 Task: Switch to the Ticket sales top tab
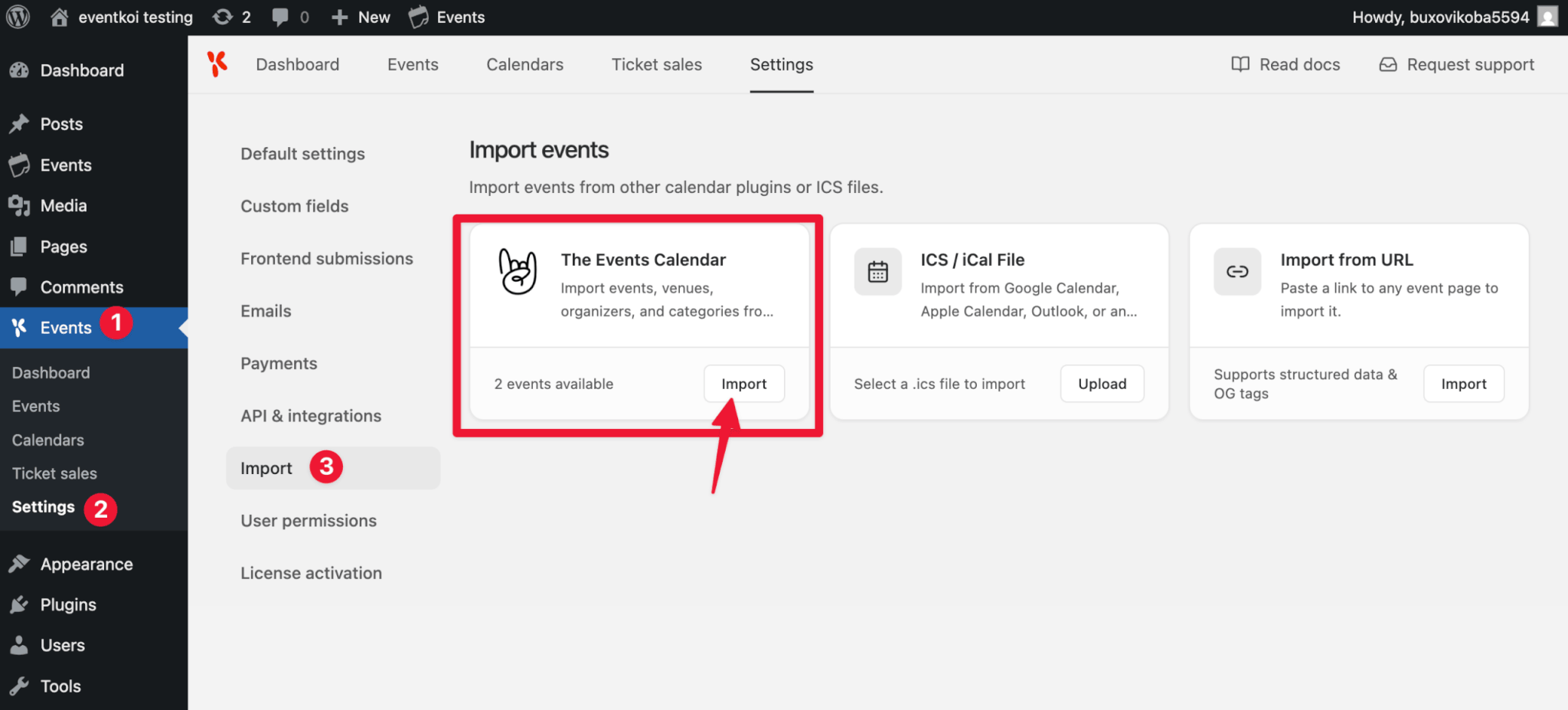pyautogui.click(x=657, y=64)
